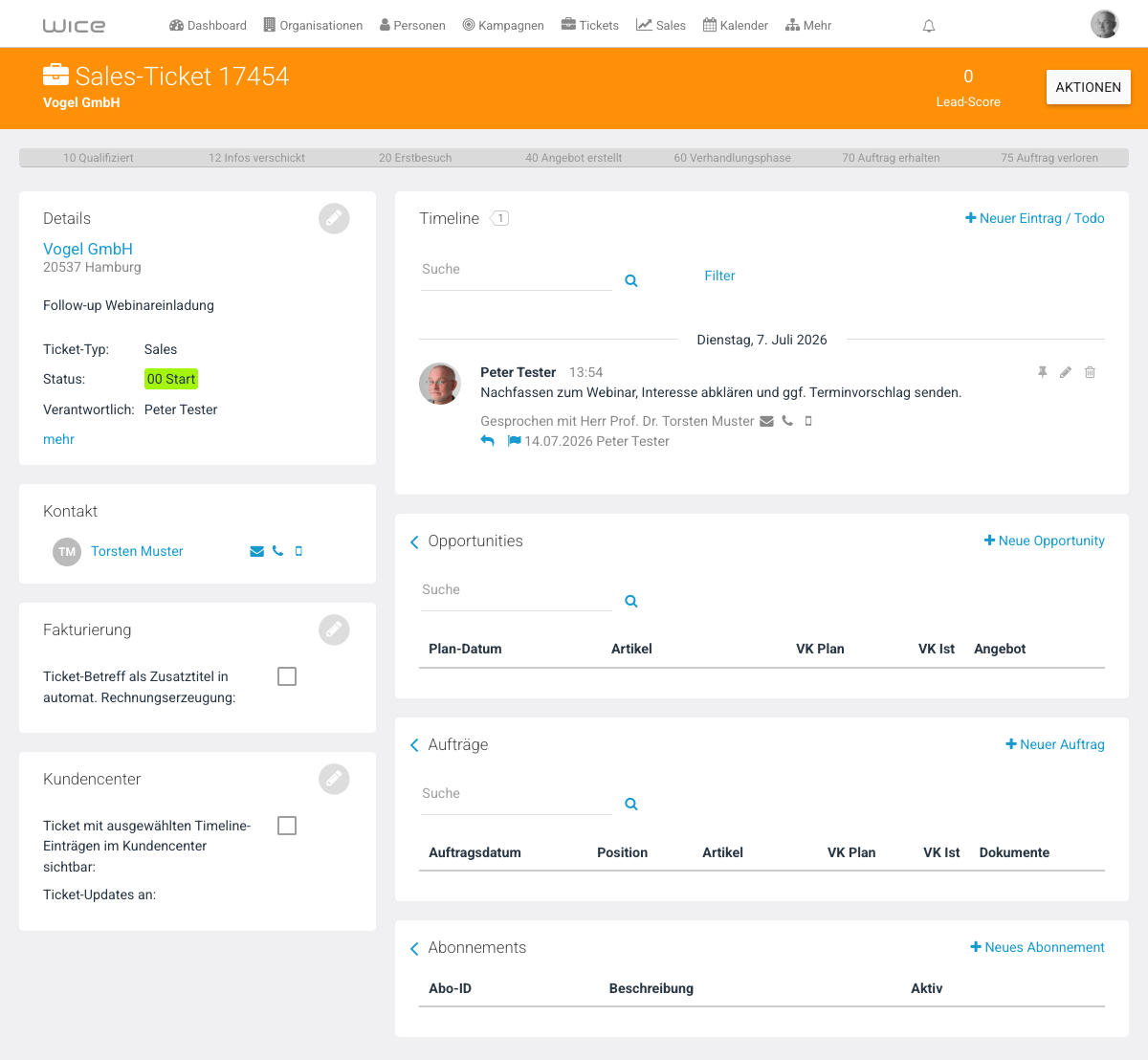This screenshot has height=1060, width=1148.
Task: Set pipeline stage to 40 Angebot erstellt
Action: [574, 158]
